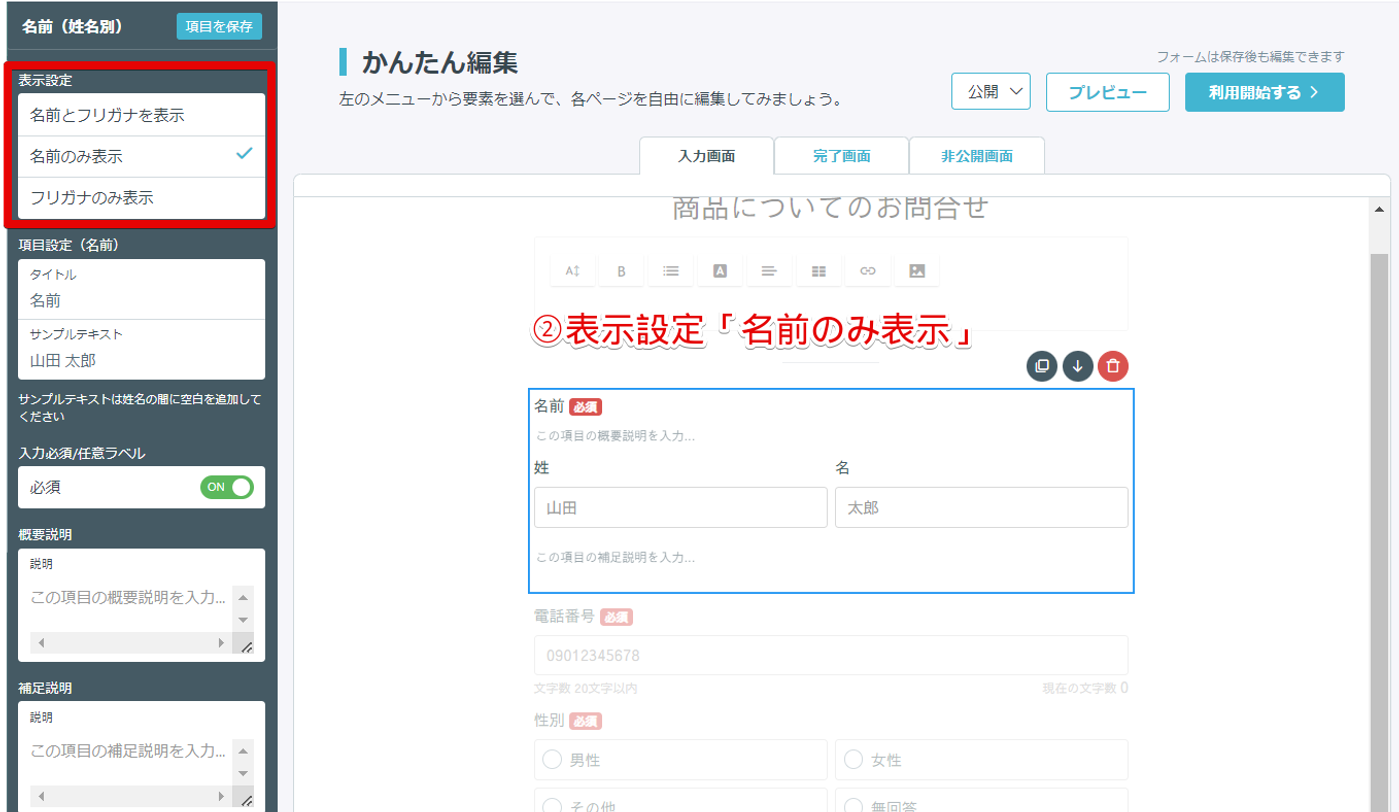Click the form preview scrollbar up arrow
The height and width of the screenshot is (812, 1399).
click(1379, 209)
